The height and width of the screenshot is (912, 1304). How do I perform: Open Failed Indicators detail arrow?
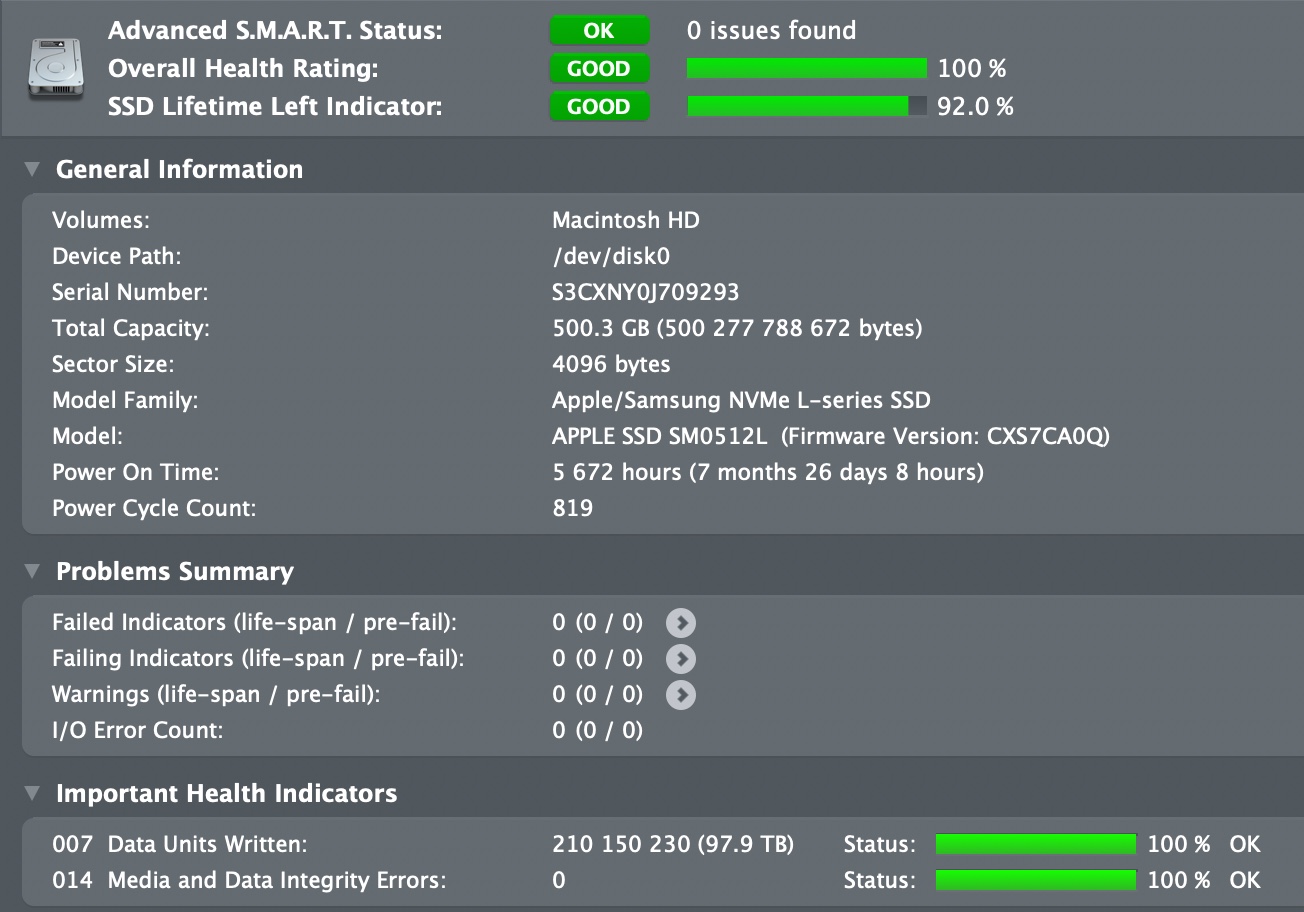681,623
